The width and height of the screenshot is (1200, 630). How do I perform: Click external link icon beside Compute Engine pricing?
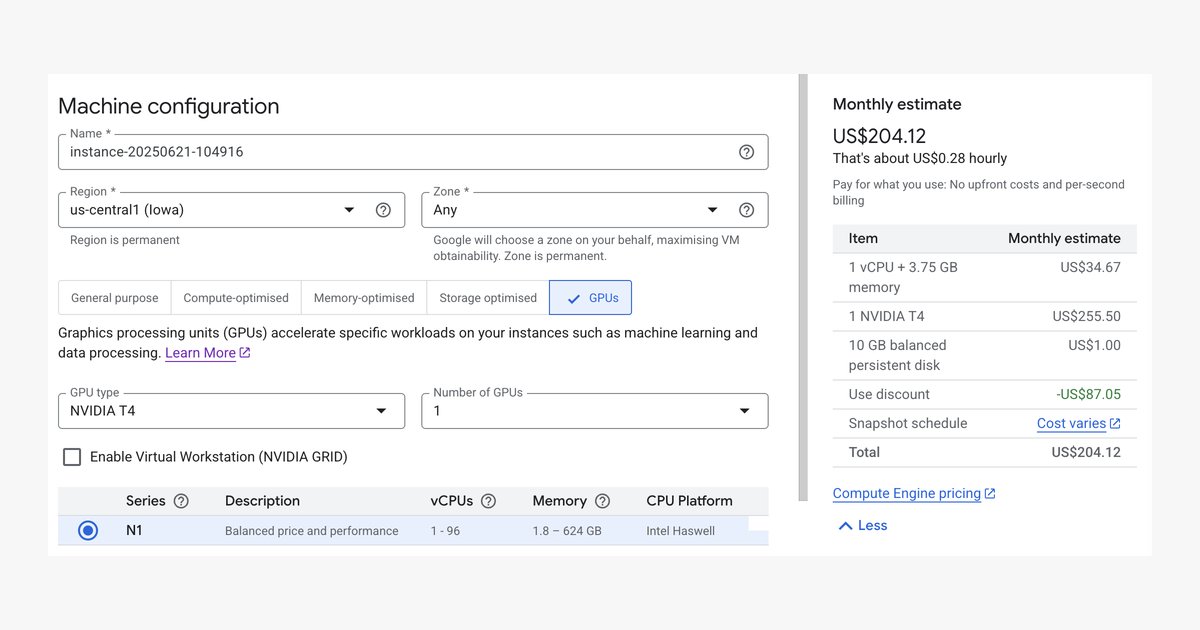(990, 494)
